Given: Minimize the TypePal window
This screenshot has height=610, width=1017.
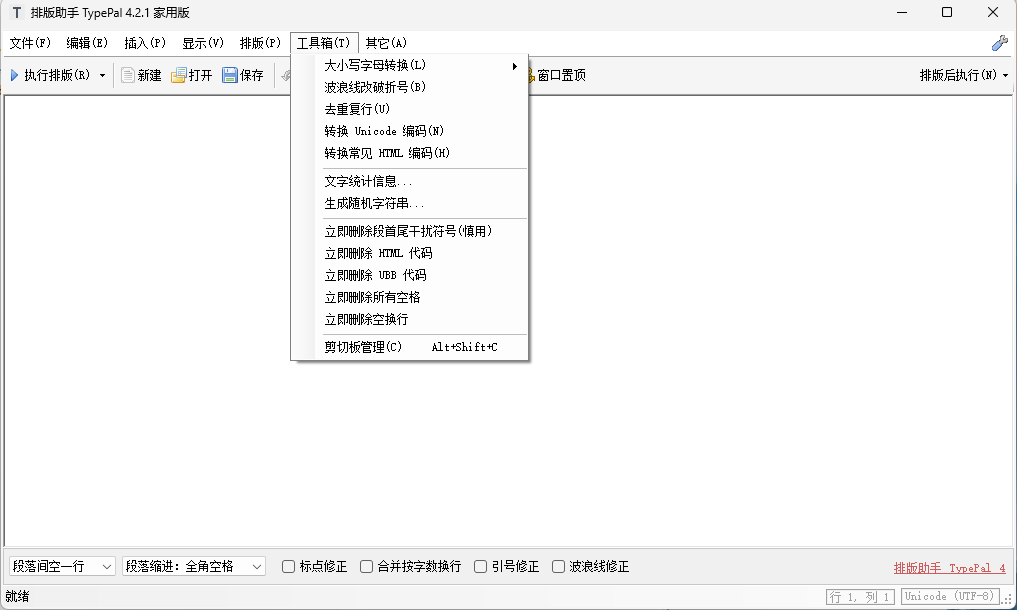Looking at the screenshot, I should point(902,12).
